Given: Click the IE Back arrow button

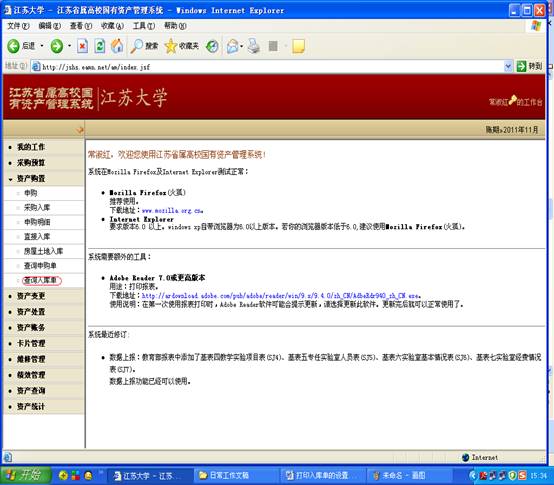Looking at the screenshot, I should [x=14, y=46].
